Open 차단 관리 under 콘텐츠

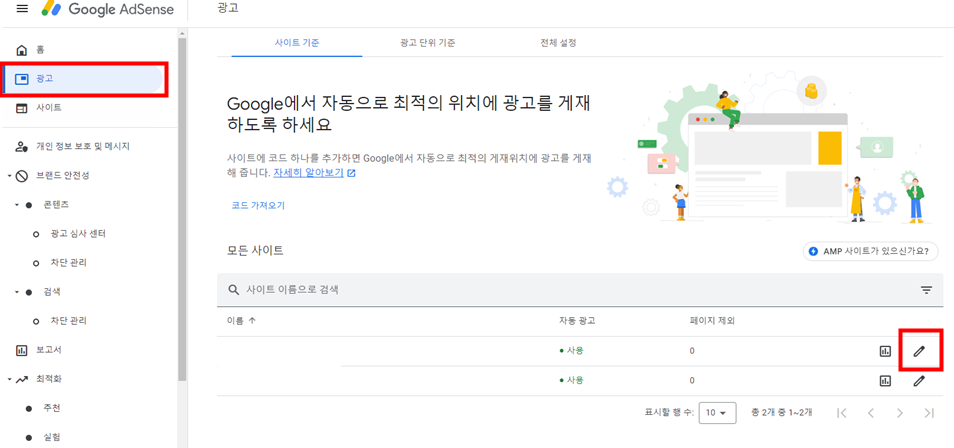pos(68,263)
